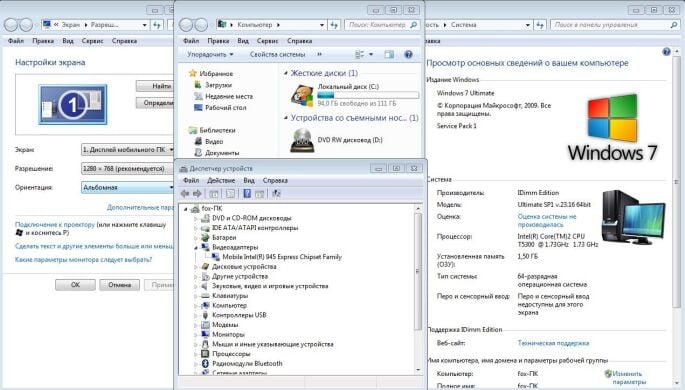Expand the Мониторы tree node

pos(195,335)
